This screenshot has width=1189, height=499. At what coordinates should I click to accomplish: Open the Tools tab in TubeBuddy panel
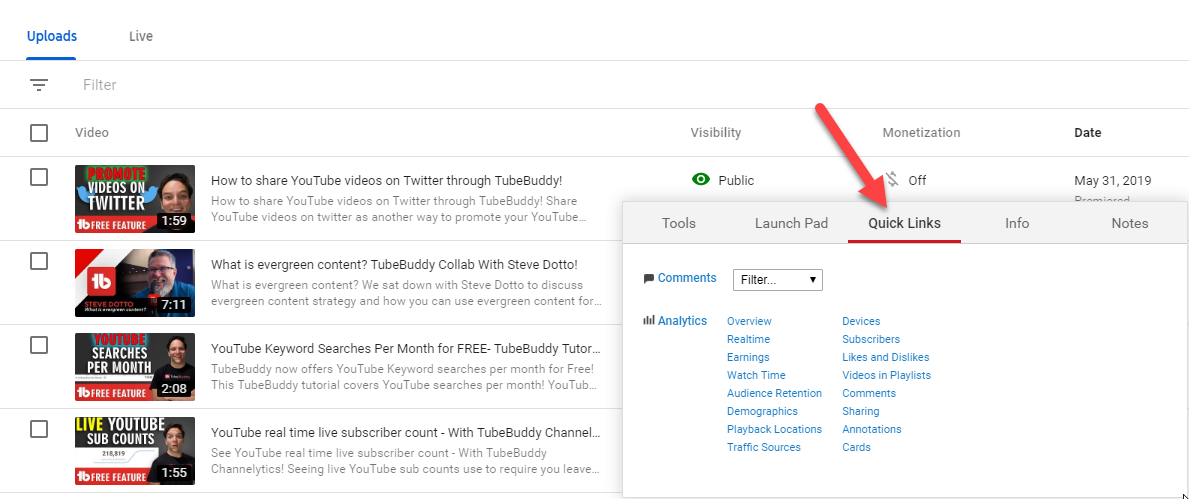(x=679, y=223)
